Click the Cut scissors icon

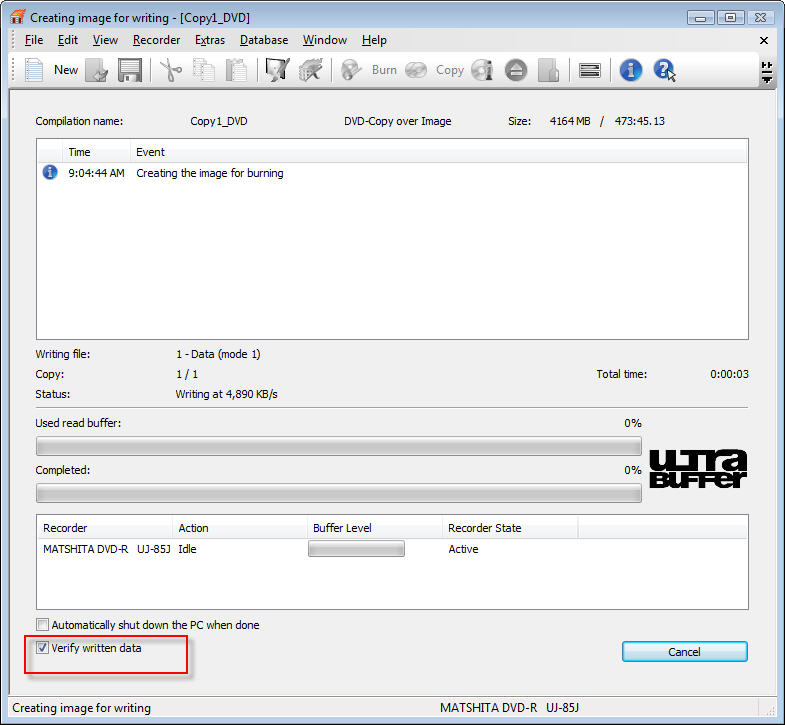[x=171, y=70]
